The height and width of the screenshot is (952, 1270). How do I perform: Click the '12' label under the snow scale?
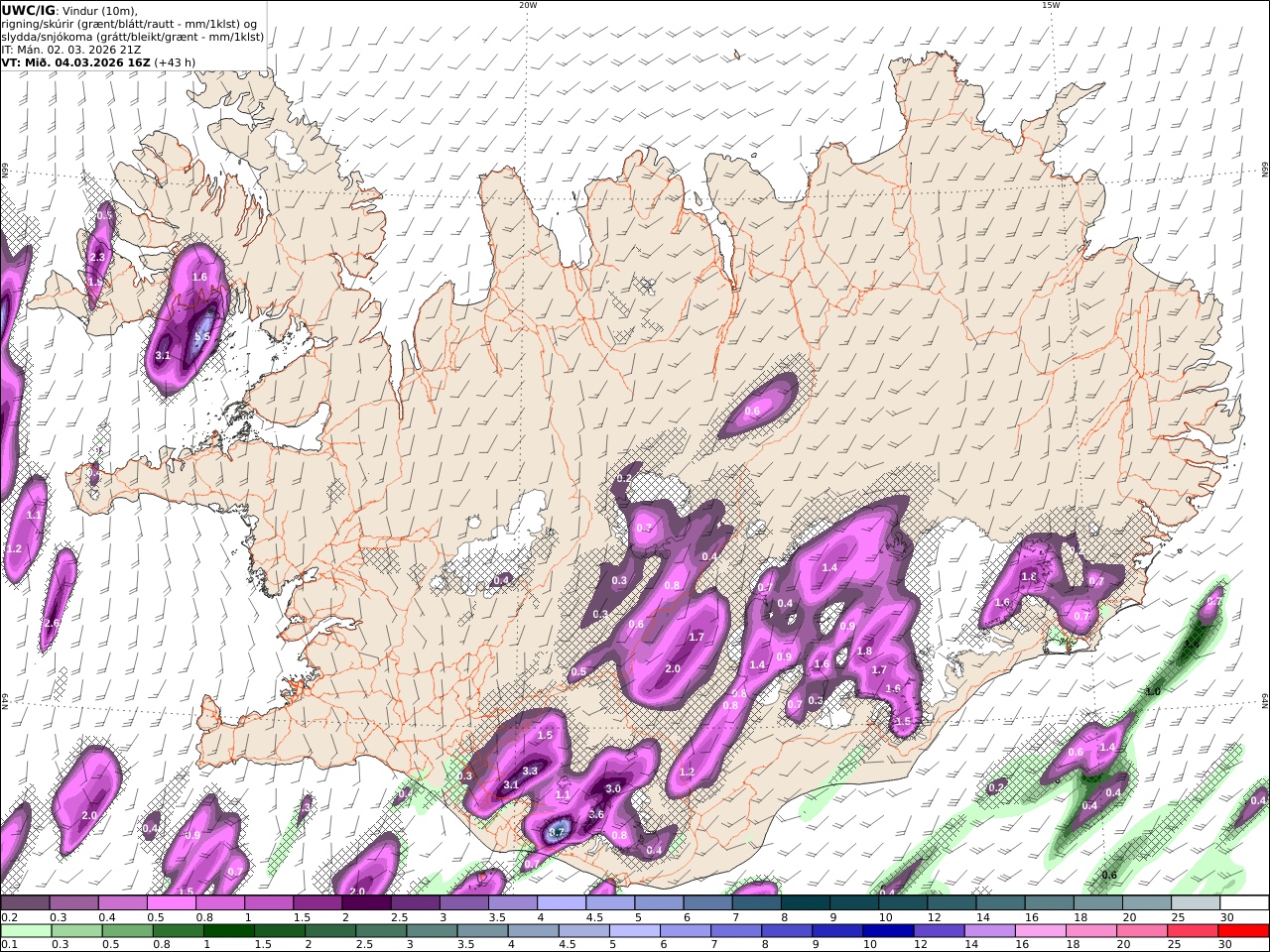coord(934,917)
